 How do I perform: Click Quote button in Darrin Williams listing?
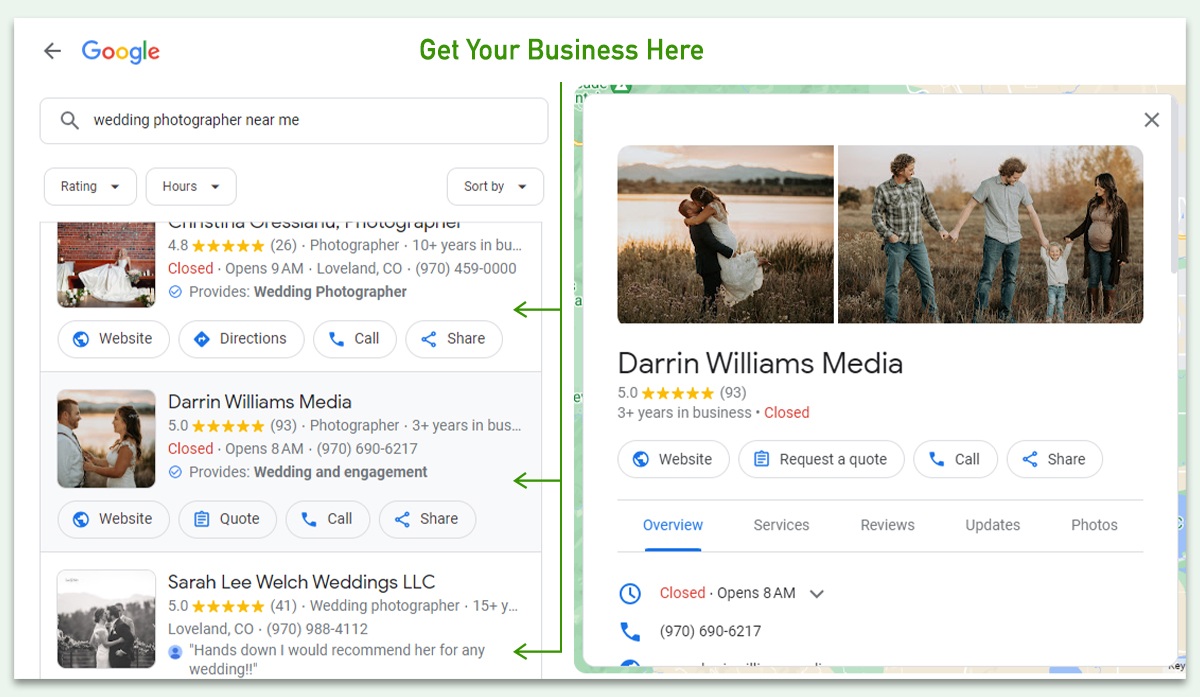(227, 519)
